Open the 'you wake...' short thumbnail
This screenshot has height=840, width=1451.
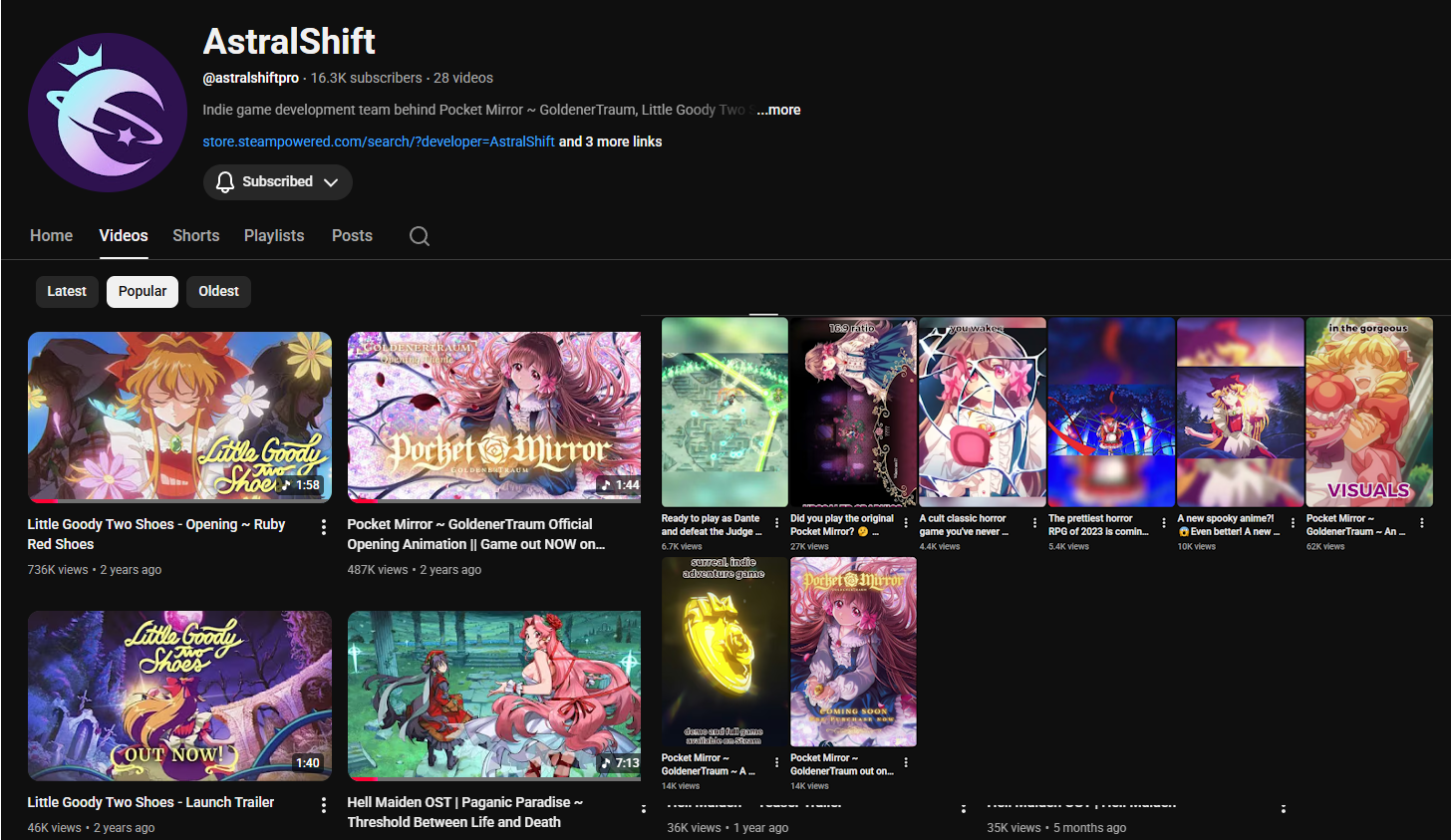983,413
